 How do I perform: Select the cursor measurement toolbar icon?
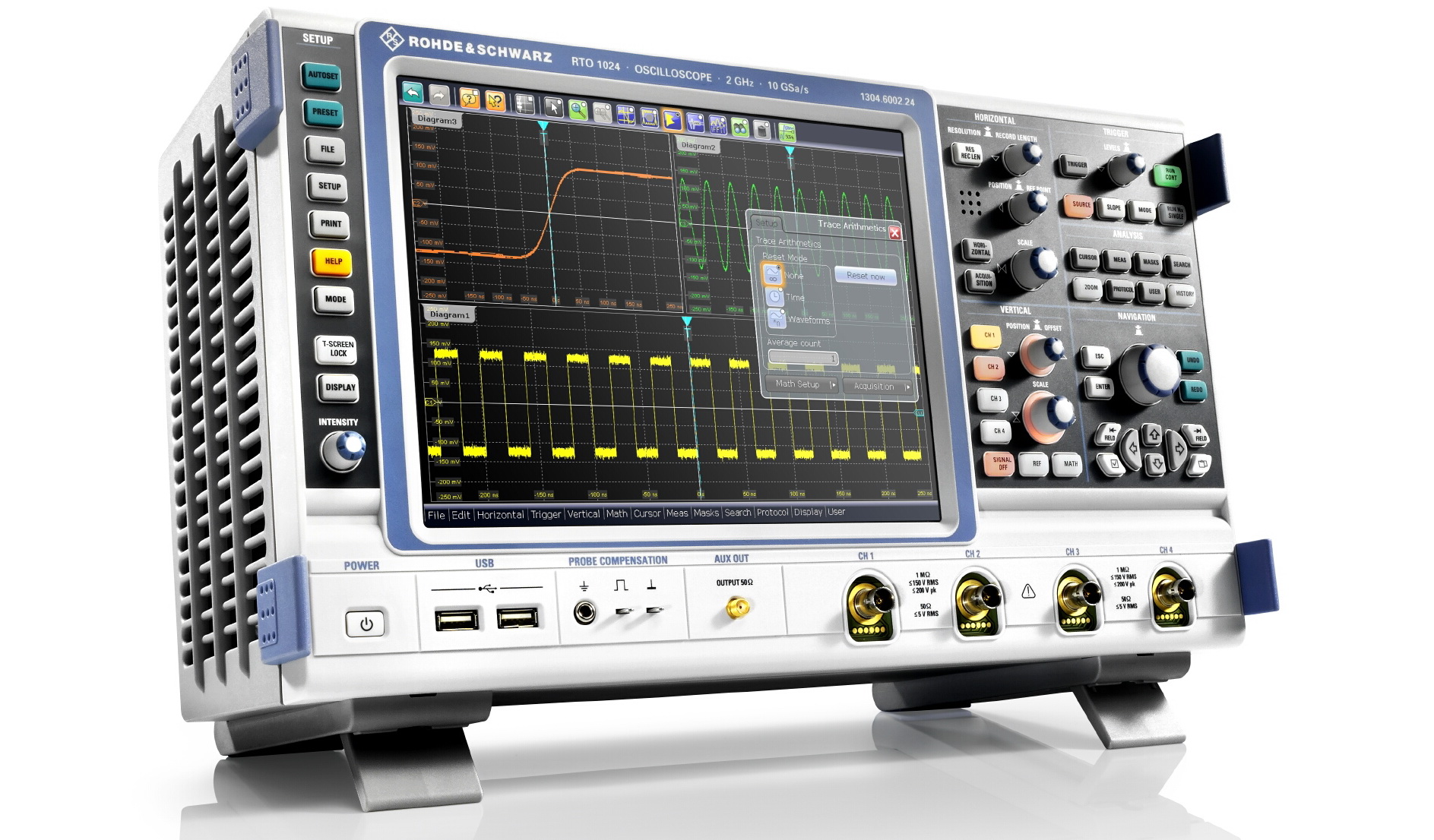pyautogui.click(x=625, y=115)
